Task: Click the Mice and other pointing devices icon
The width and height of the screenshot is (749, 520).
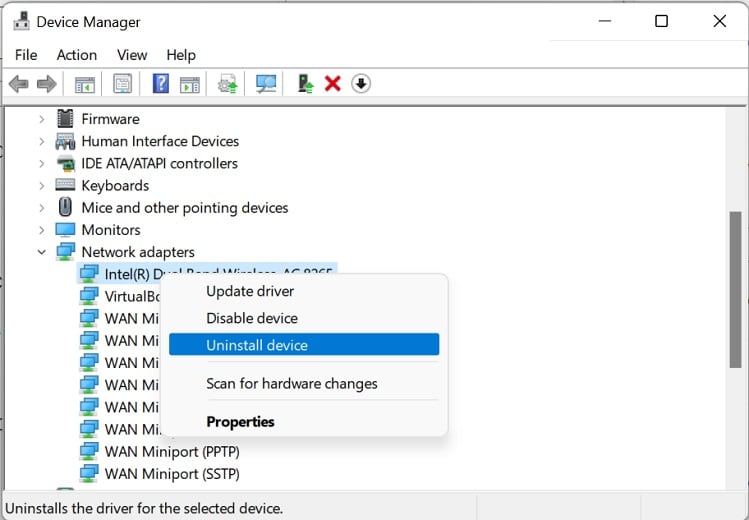Action: [65, 207]
